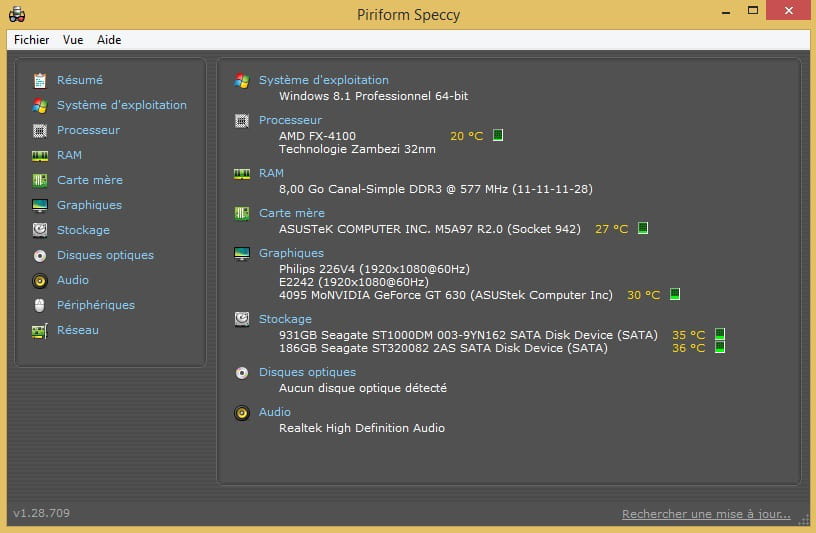816x533 pixels.
Task: Click Rechercher une mise à jour link
Action: pos(706,515)
